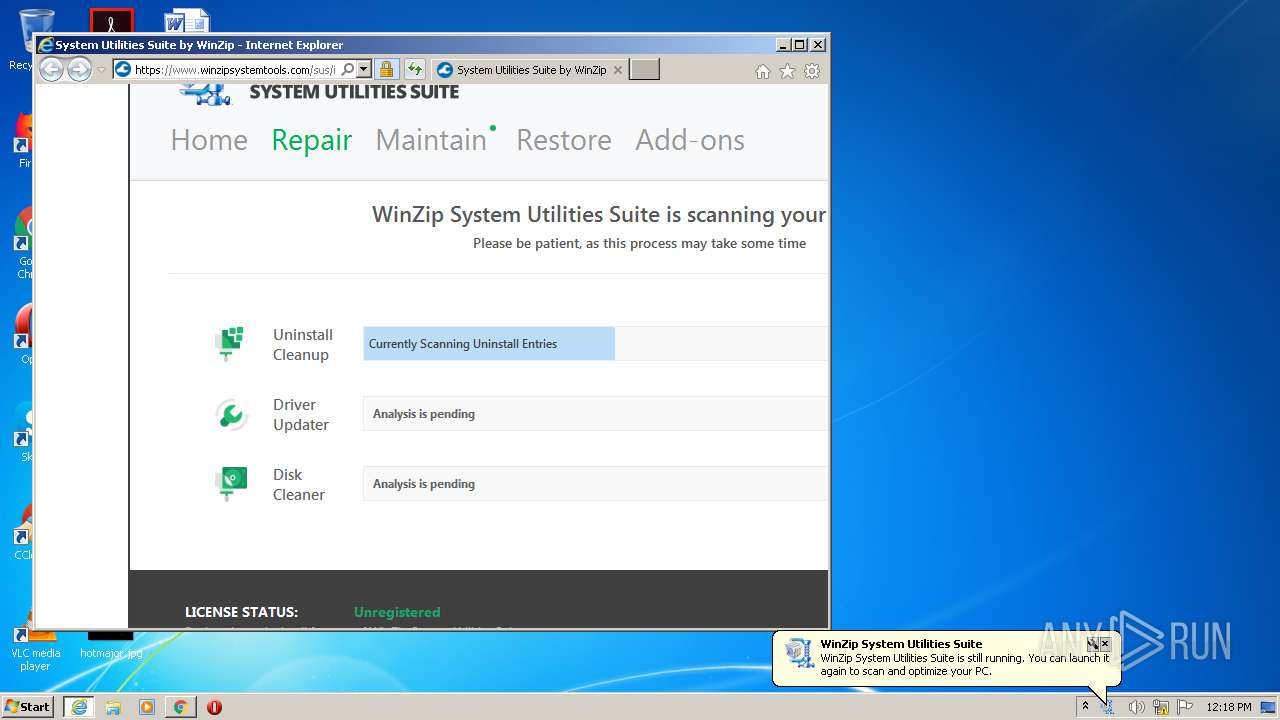This screenshot has width=1280, height=720.
Task: Click the WinZip System Utilities balloon message
Action: (x=965, y=665)
